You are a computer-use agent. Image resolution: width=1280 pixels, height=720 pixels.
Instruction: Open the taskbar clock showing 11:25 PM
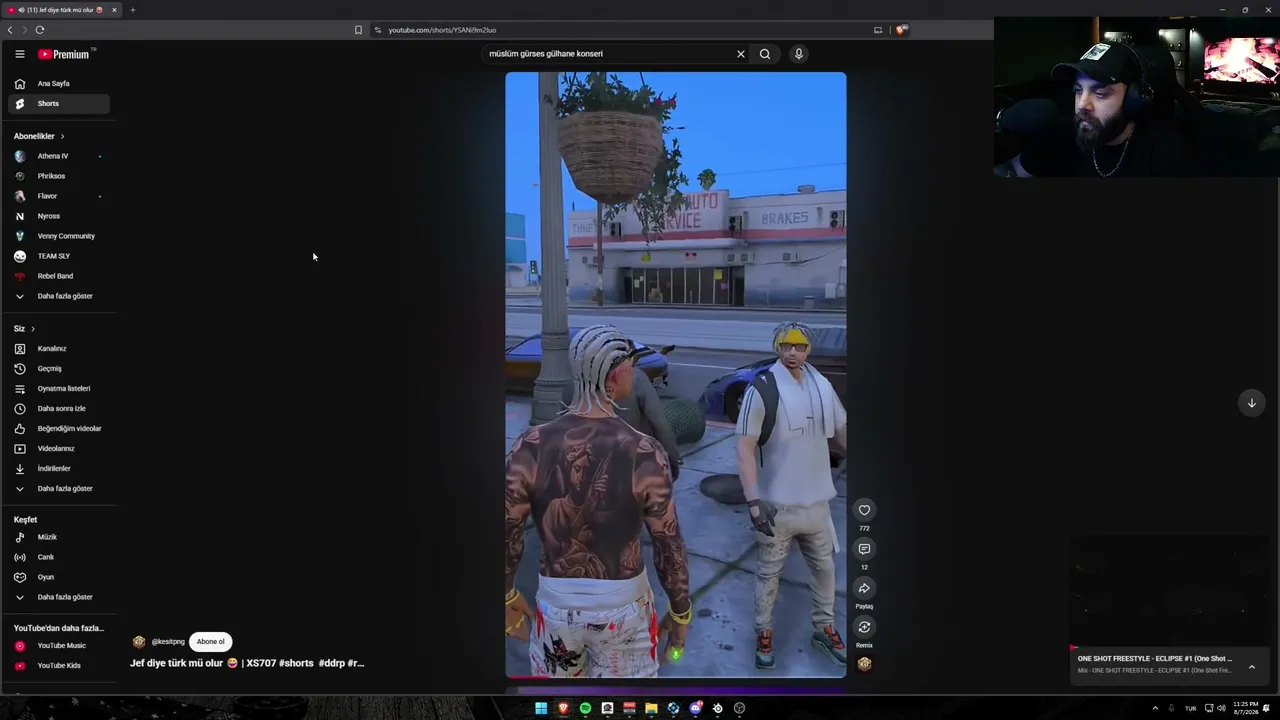click(1245, 708)
